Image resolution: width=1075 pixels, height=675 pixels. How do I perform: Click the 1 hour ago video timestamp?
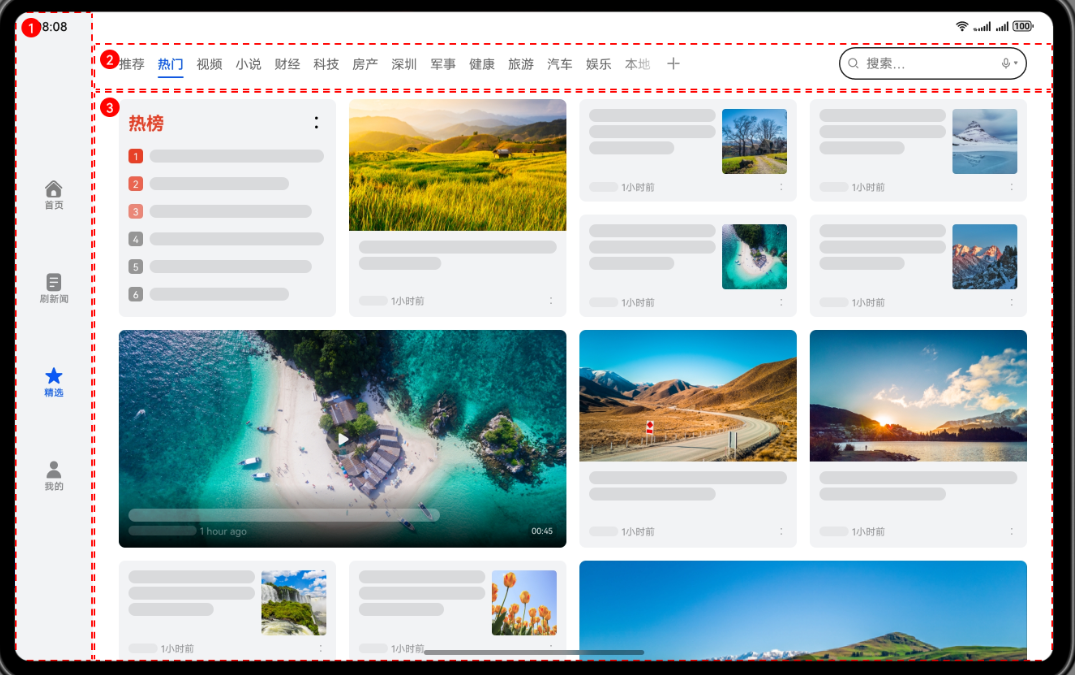coord(223,531)
